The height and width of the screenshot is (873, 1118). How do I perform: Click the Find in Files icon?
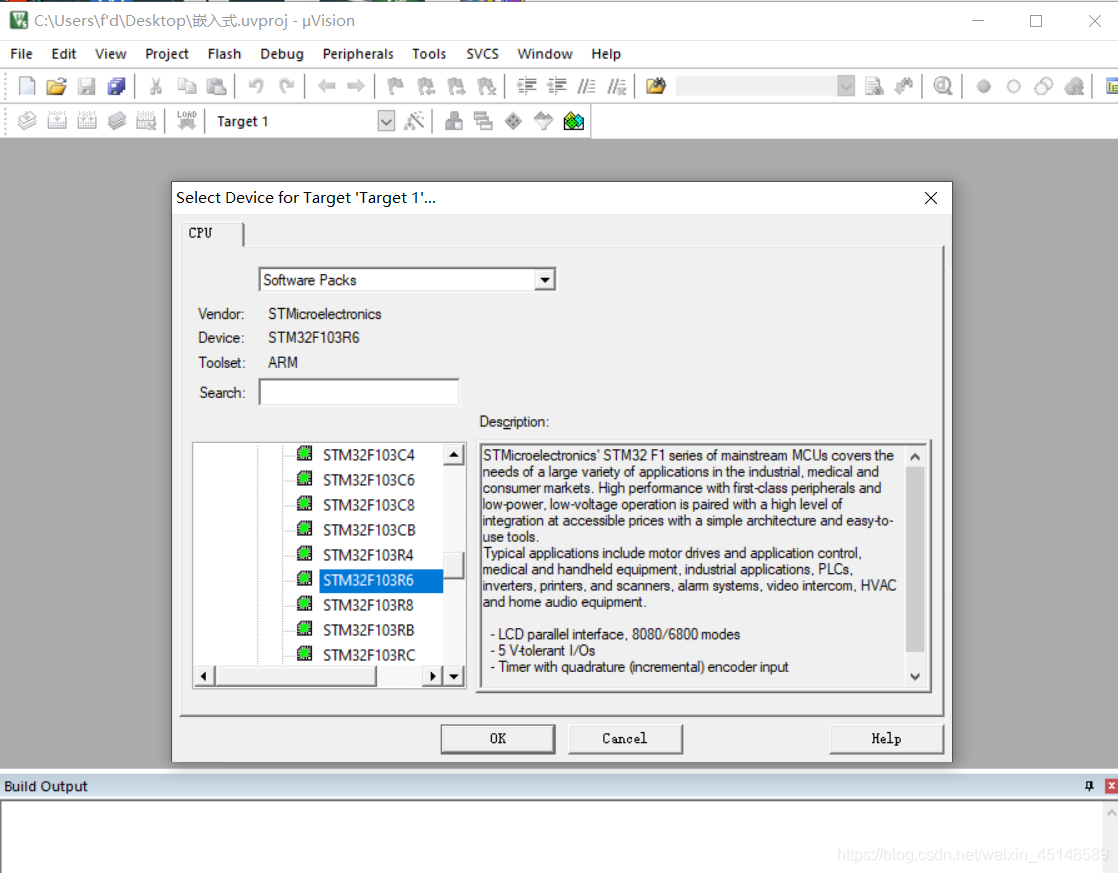click(x=655, y=86)
